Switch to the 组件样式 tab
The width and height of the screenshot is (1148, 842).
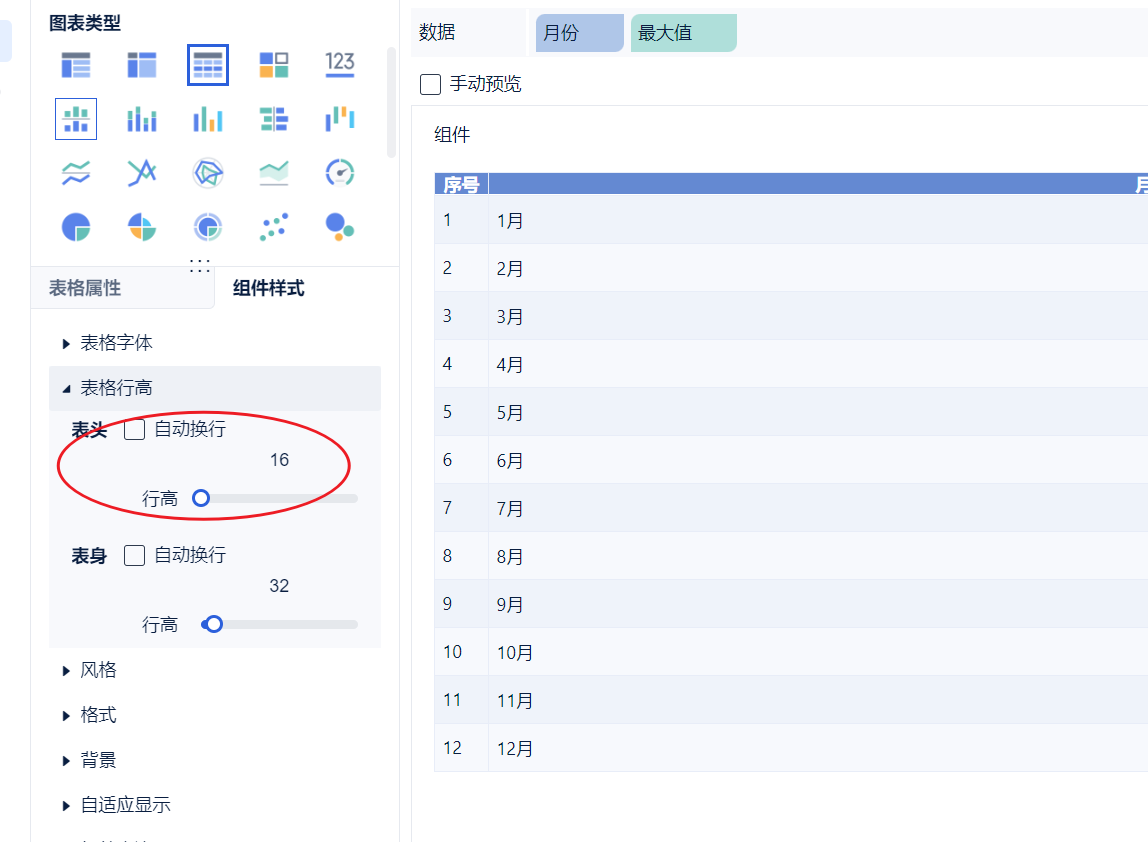point(269,288)
